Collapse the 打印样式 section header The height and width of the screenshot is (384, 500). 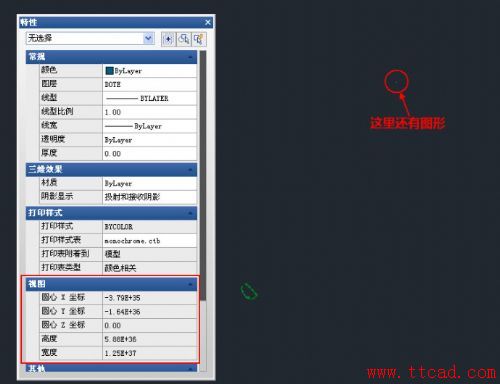111,213
